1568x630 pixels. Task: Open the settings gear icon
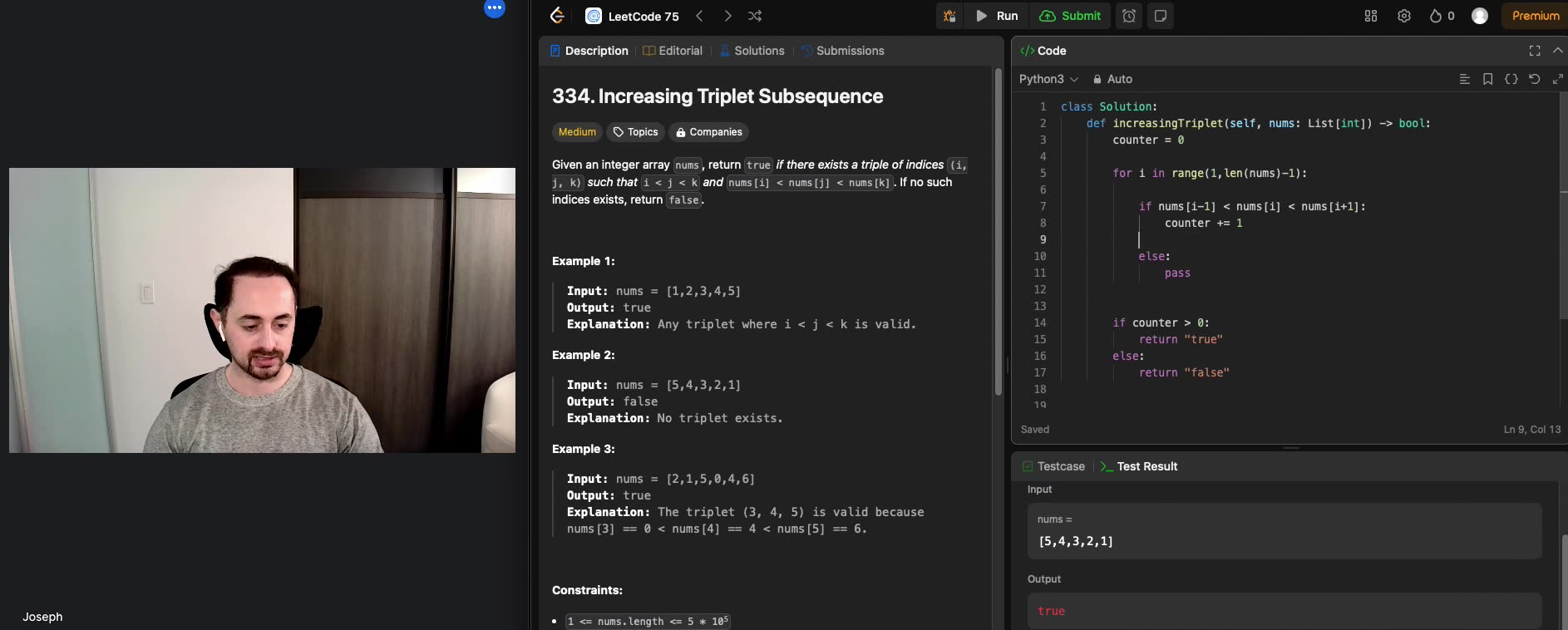[x=1404, y=16]
